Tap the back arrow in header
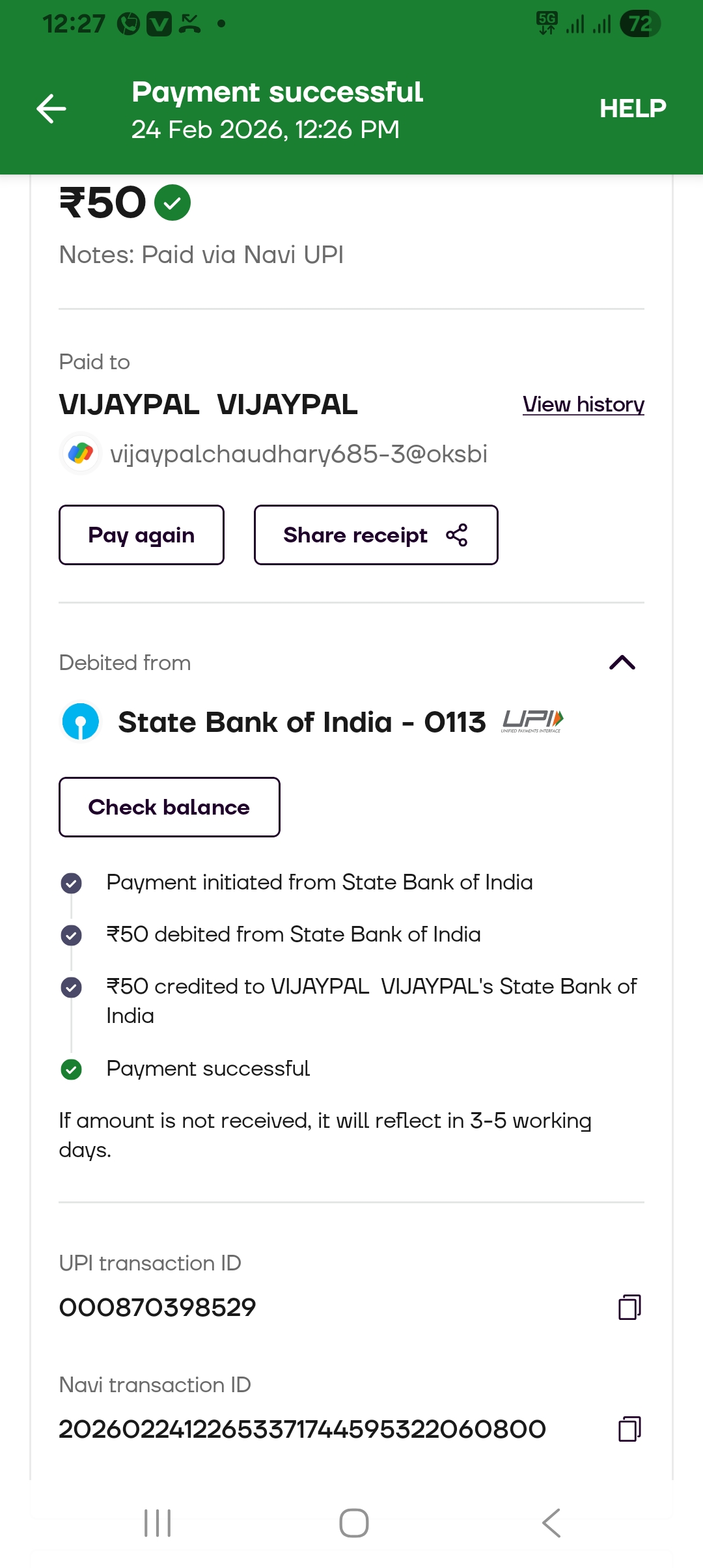This screenshot has height=1568, width=703. point(51,109)
